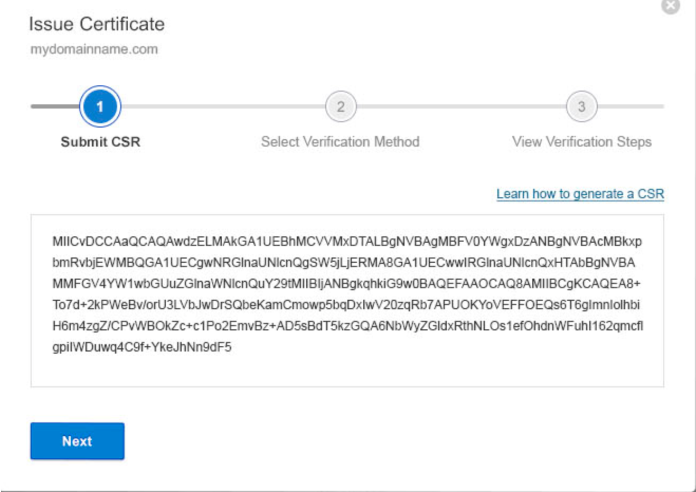This screenshot has width=696, height=492.
Task: Select the step 3 circle icon
Action: click(x=581, y=107)
